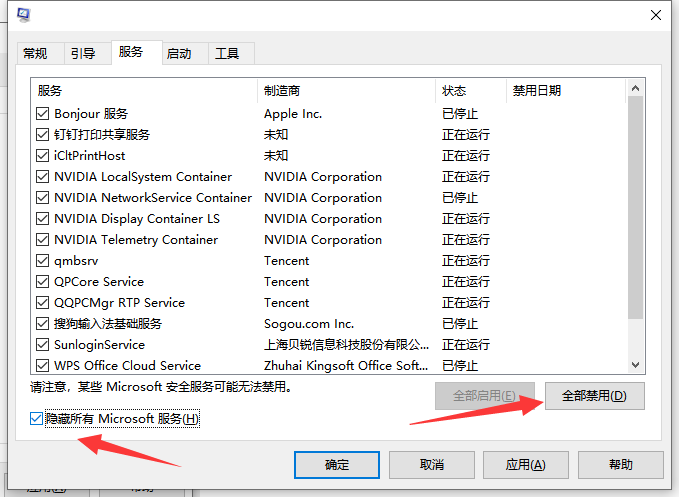This screenshot has width=679, height=497.
Task: Select NVIDIA Display Container LS text
Action: [137, 219]
